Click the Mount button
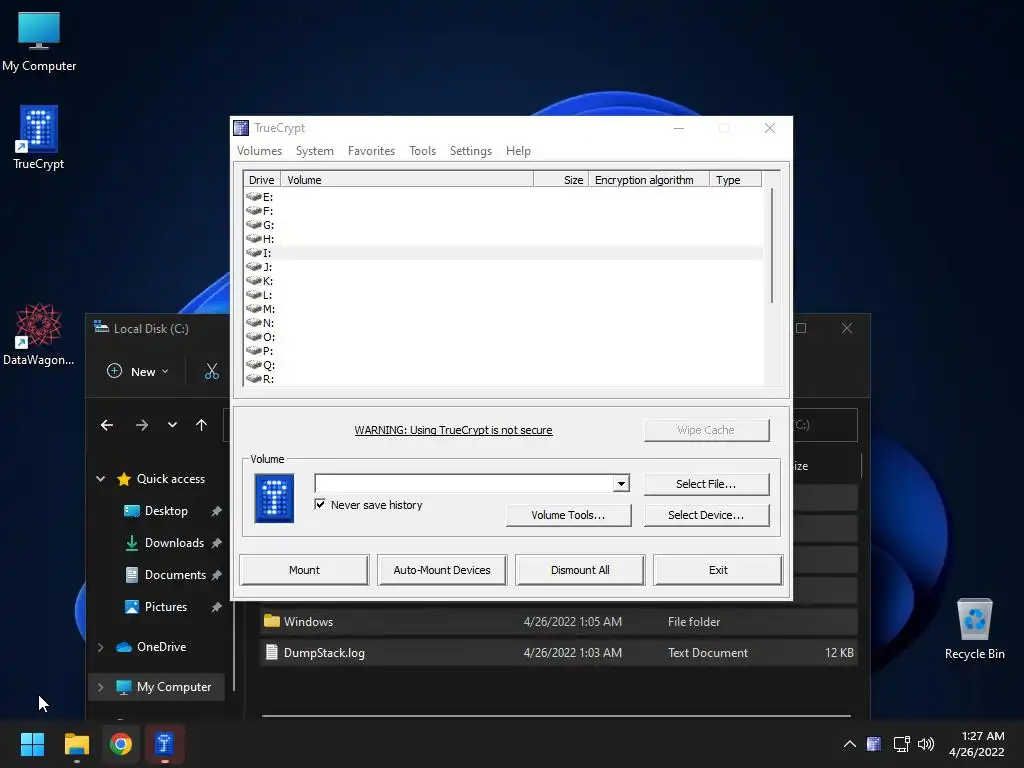The width and height of the screenshot is (1024, 768). [x=304, y=570]
